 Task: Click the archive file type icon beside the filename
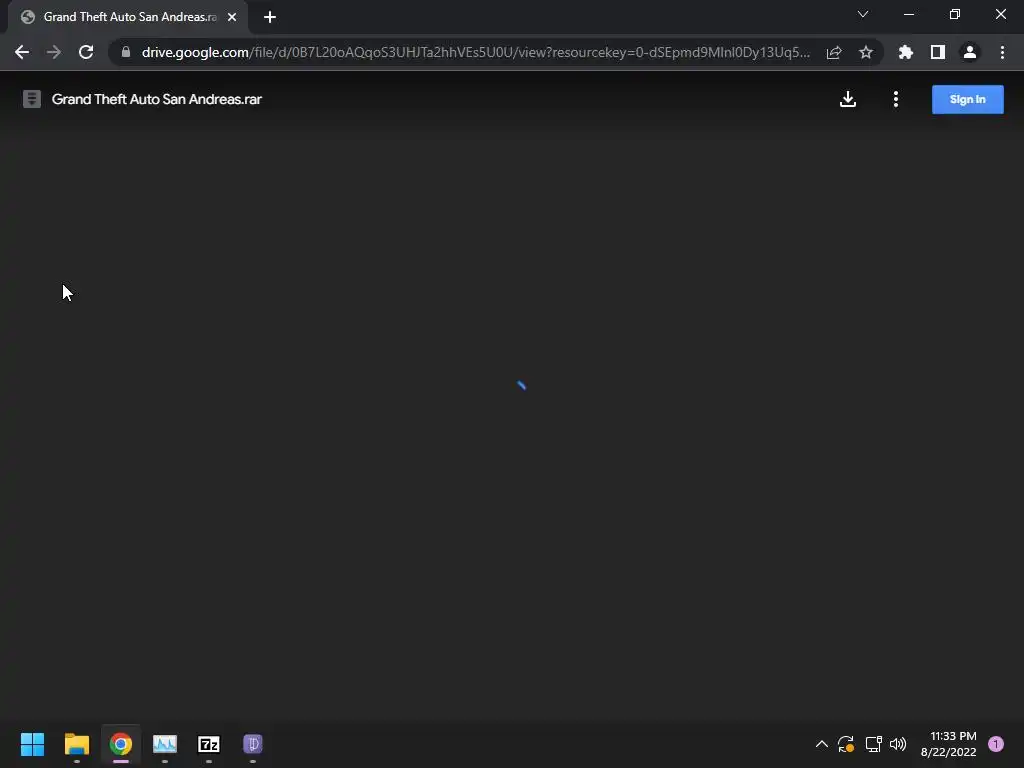pos(31,99)
